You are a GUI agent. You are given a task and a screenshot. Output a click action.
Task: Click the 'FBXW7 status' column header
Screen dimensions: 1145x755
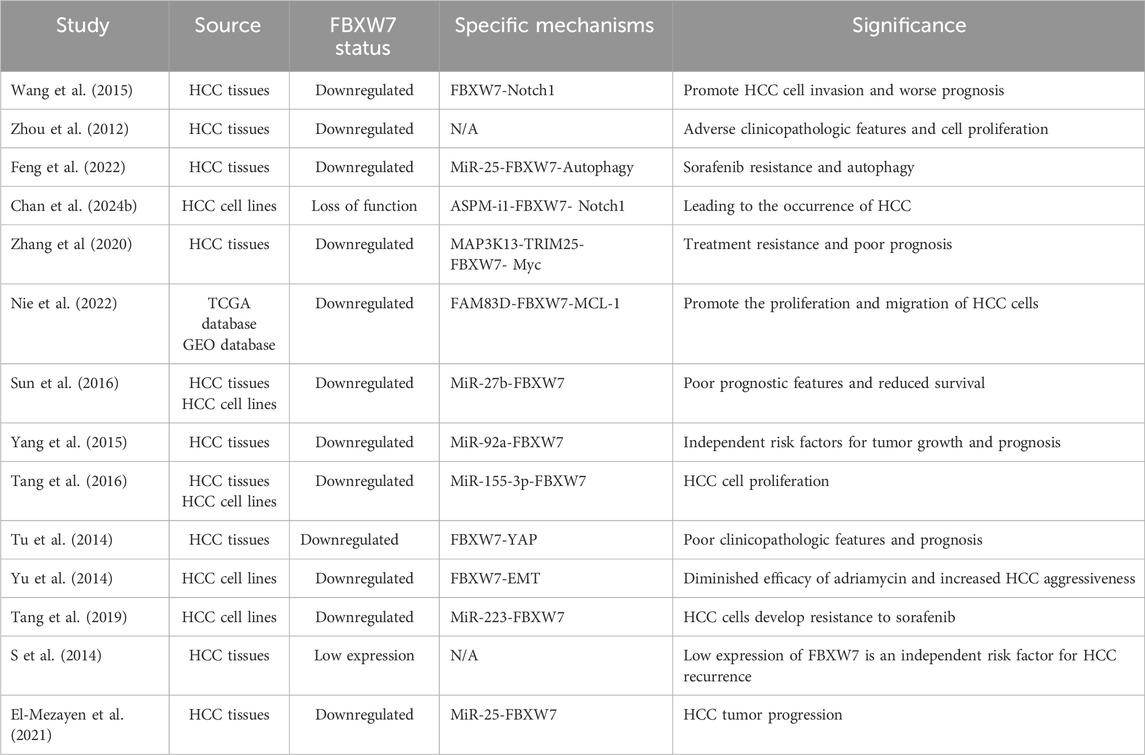(363, 37)
